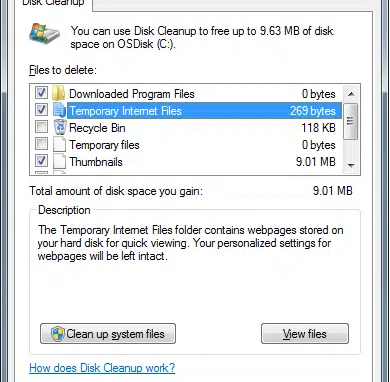Click the Temporary Internet Files page icon
This screenshot has width=390, height=382.
(59, 110)
